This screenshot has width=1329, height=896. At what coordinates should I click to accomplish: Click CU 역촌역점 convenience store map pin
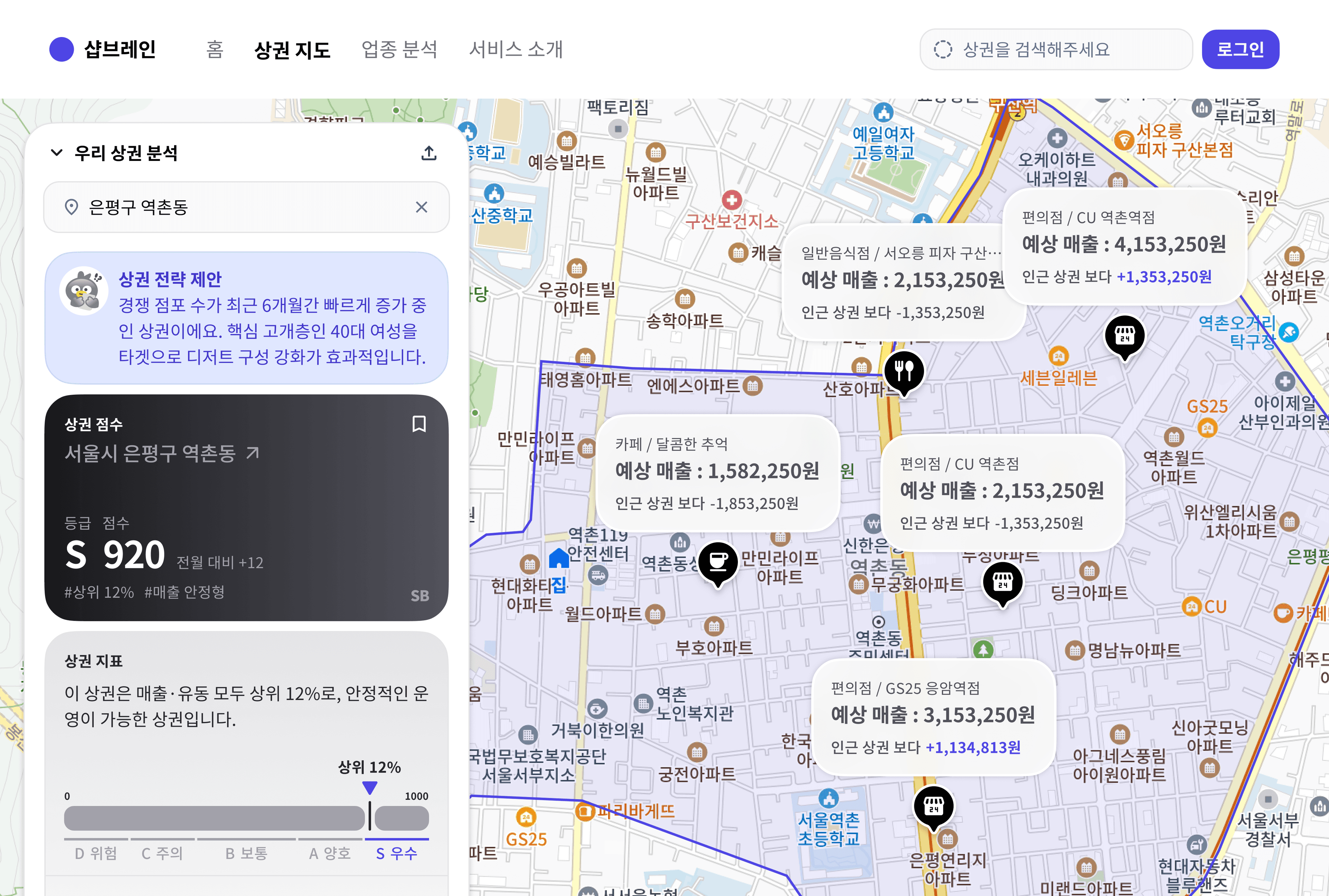pos(1124,337)
